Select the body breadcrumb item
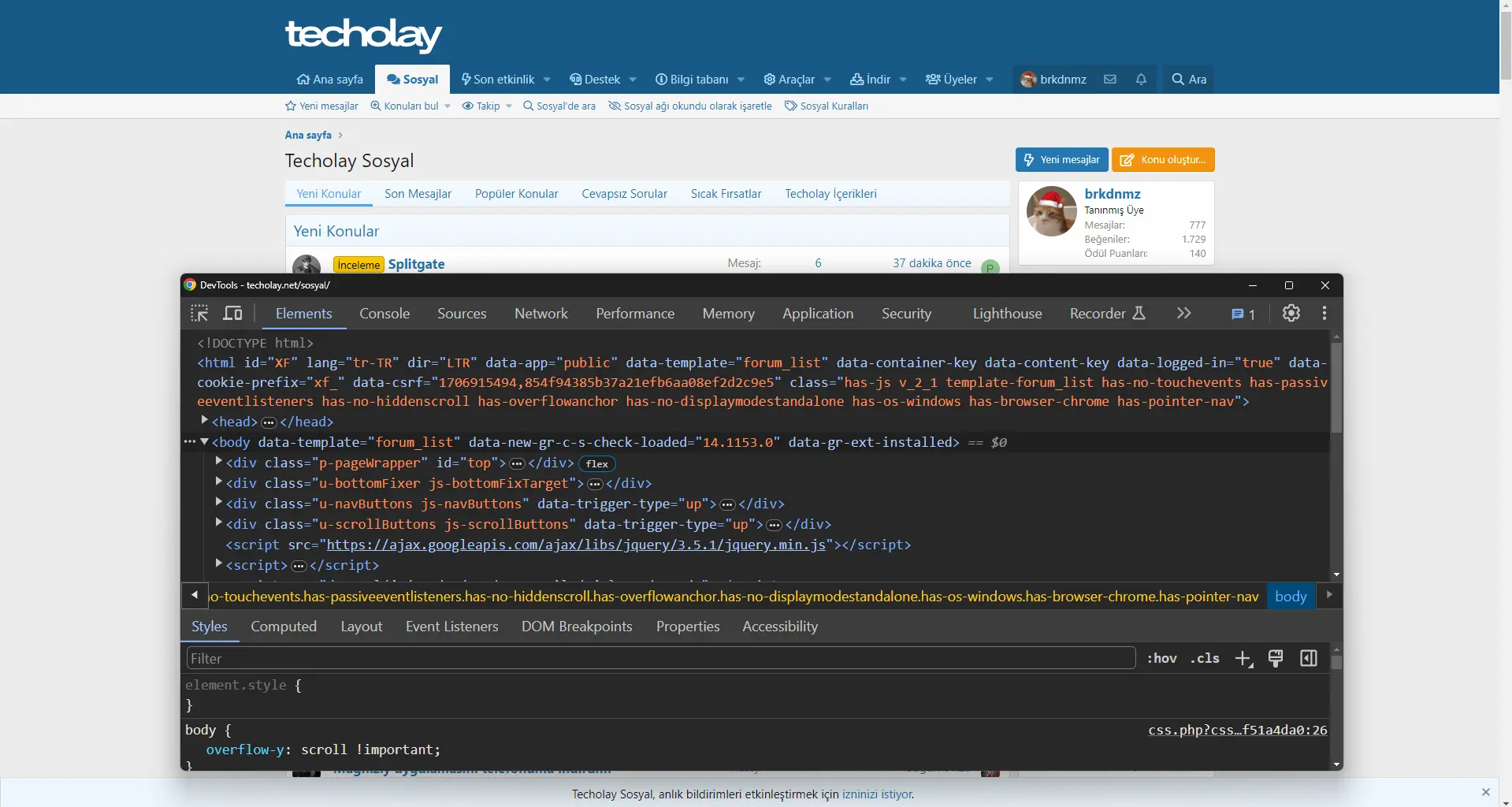The width and height of the screenshot is (1512, 807). [x=1291, y=597]
